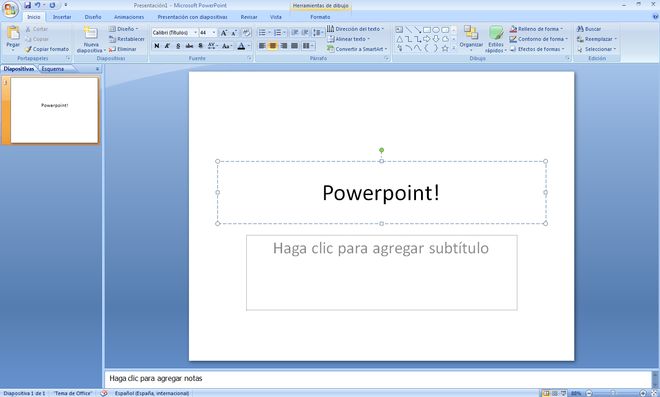
Task: Toggle text shadow formatting
Action: pos(200,45)
